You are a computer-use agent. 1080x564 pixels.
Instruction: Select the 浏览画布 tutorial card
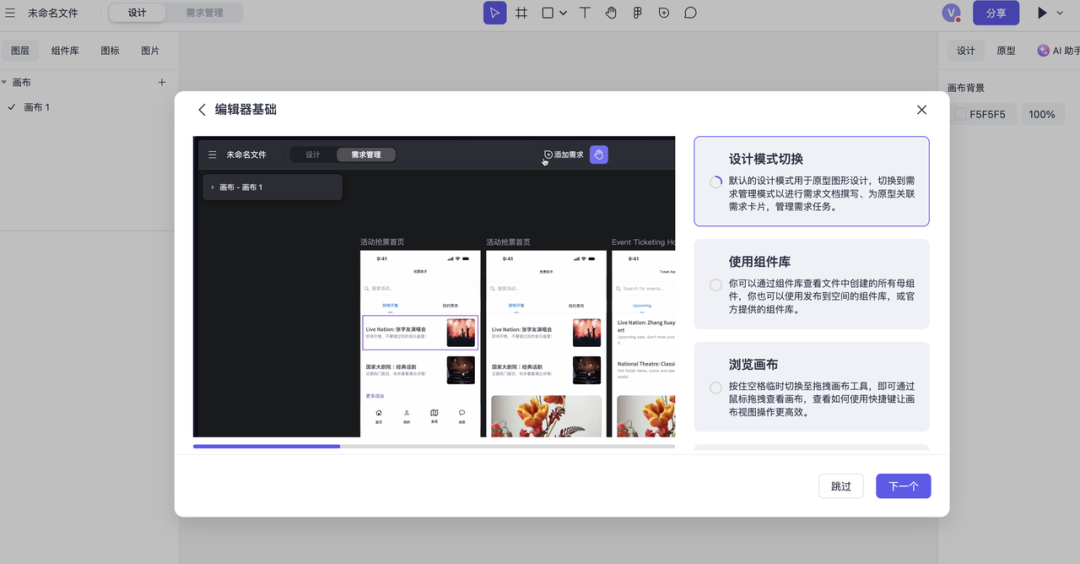811,387
